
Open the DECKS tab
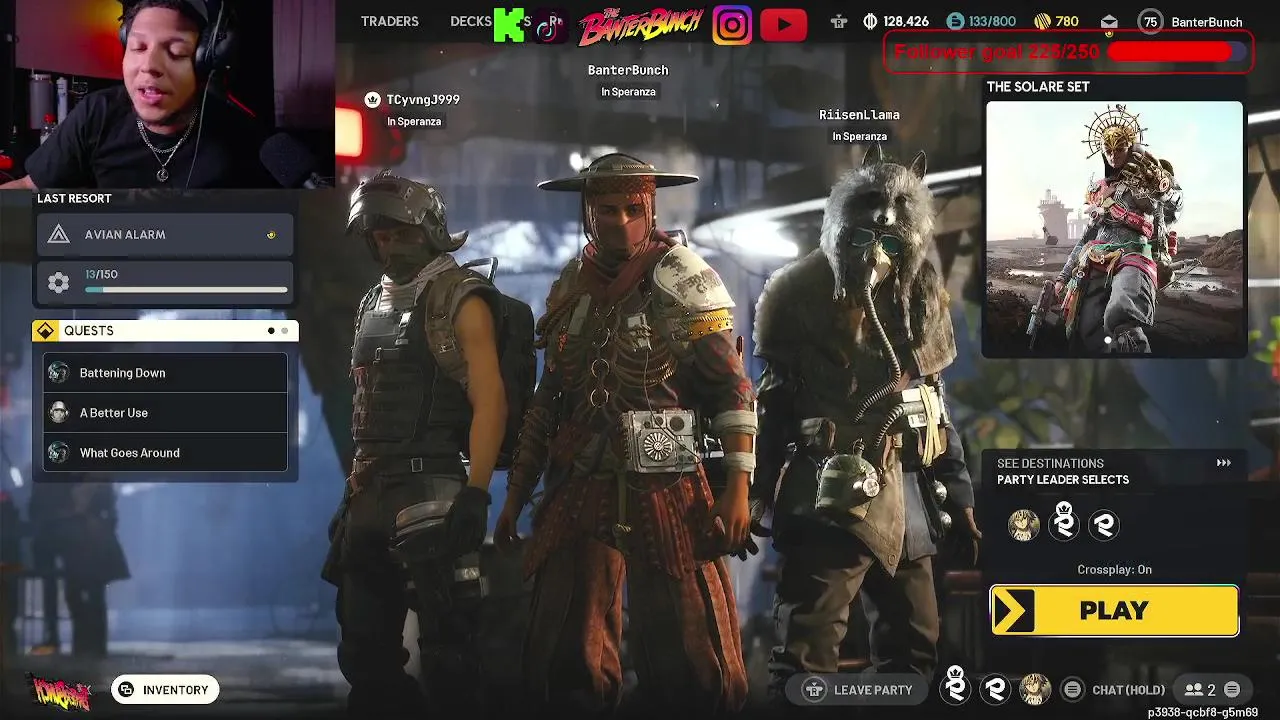click(x=470, y=21)
